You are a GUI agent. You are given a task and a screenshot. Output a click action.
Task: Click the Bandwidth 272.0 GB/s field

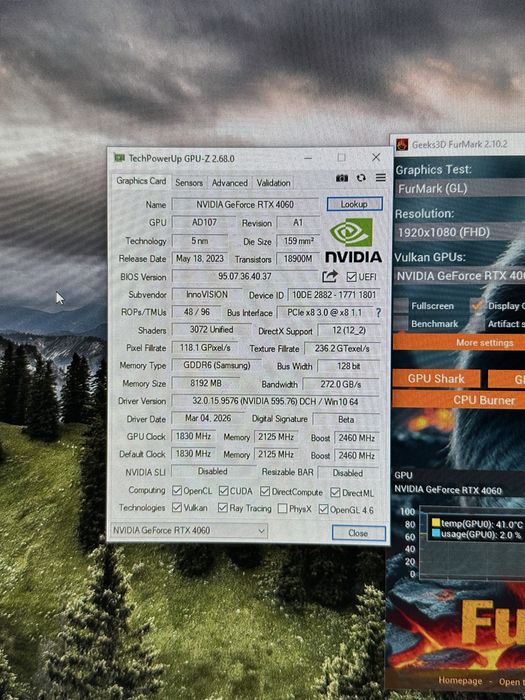pyautogui.click(x=341, y=384)
